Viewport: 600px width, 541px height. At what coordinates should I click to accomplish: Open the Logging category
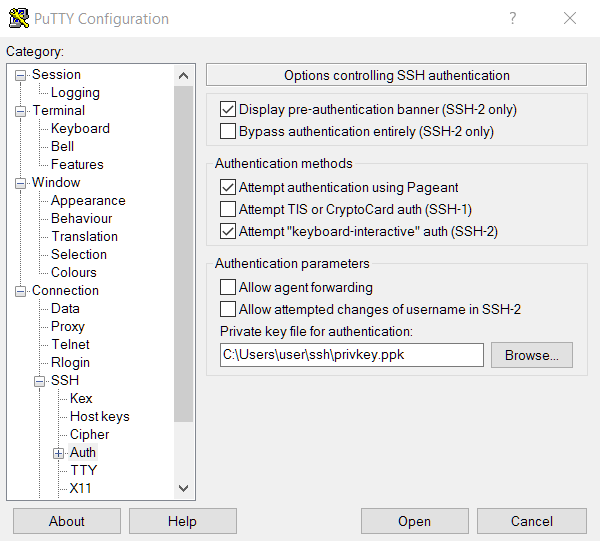click(75, 92)
